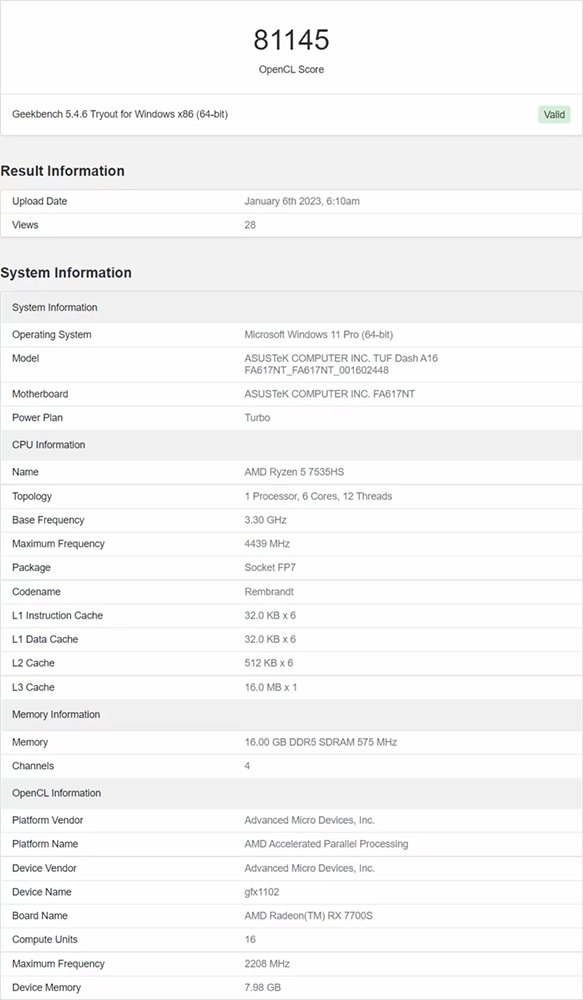Screen dimensions: 583x1000
Task: Click the Platform Vendor row label
Action: pos(48,820)
